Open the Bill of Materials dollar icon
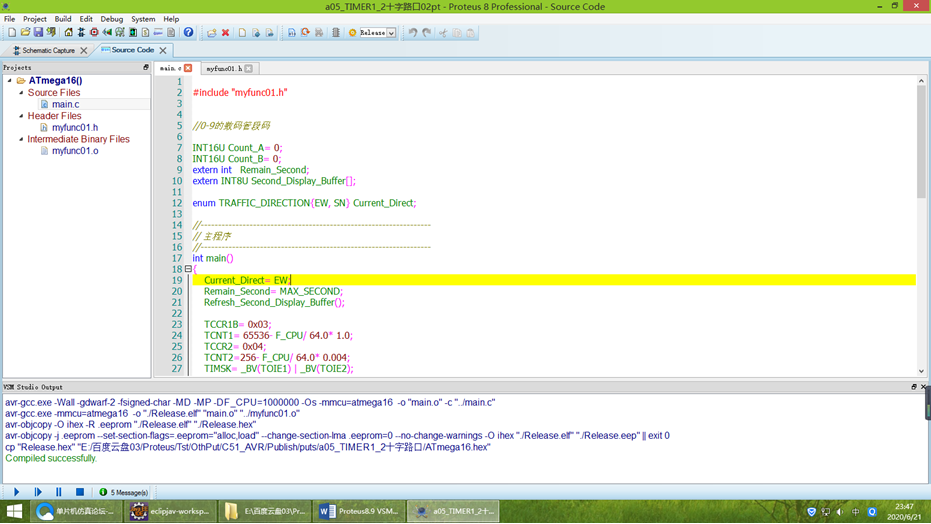 coord(145,33)
